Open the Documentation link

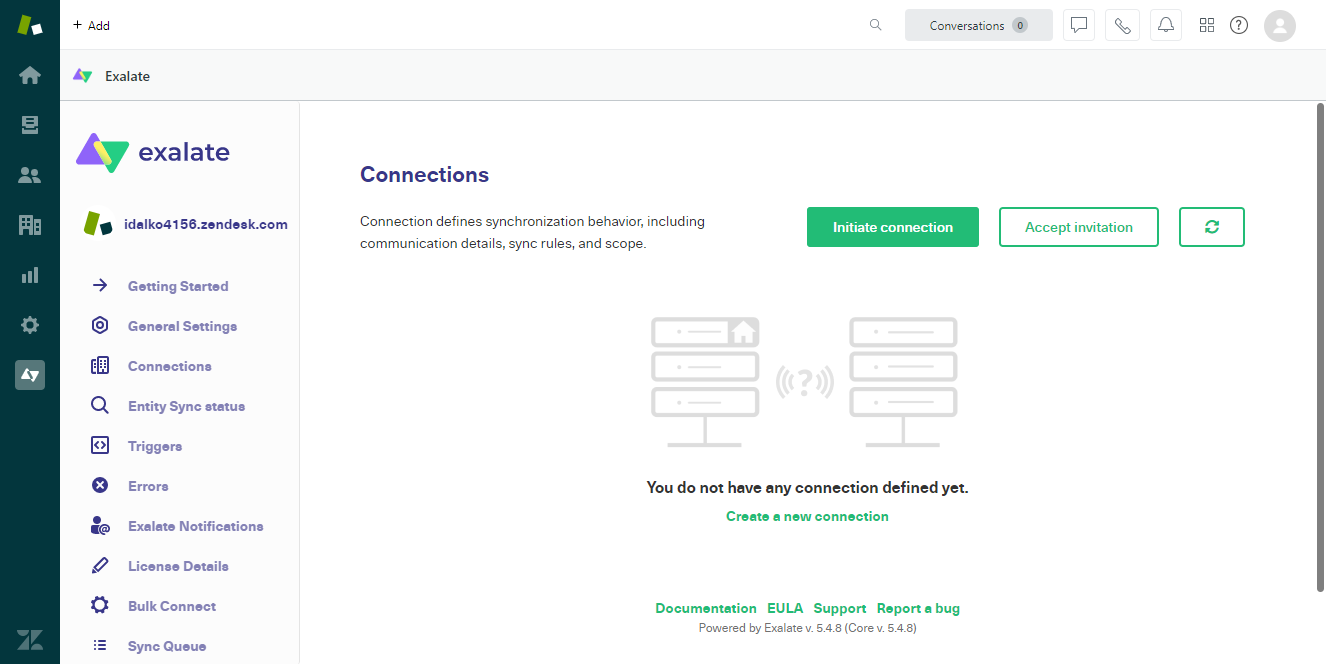tap(706, 608)
